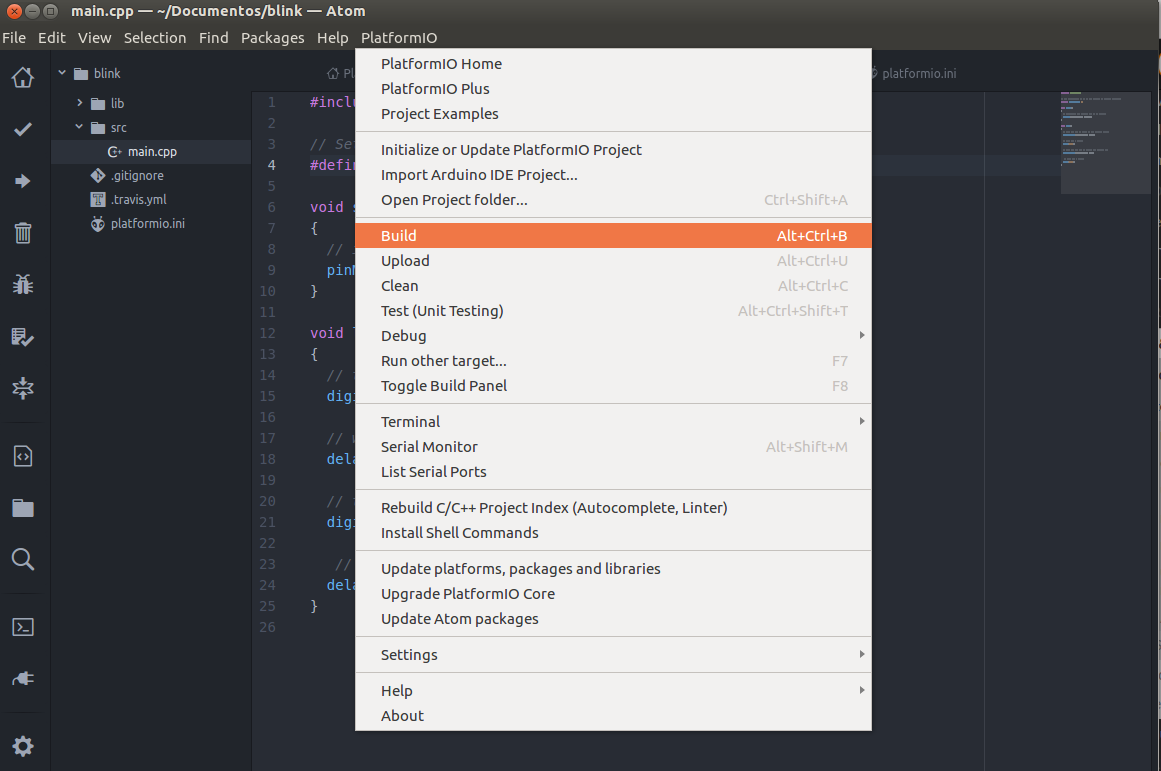The image size is (1161, 771).
Task: Click the search magnifier icon in sidebar
Action: click(x=23, y=559)
